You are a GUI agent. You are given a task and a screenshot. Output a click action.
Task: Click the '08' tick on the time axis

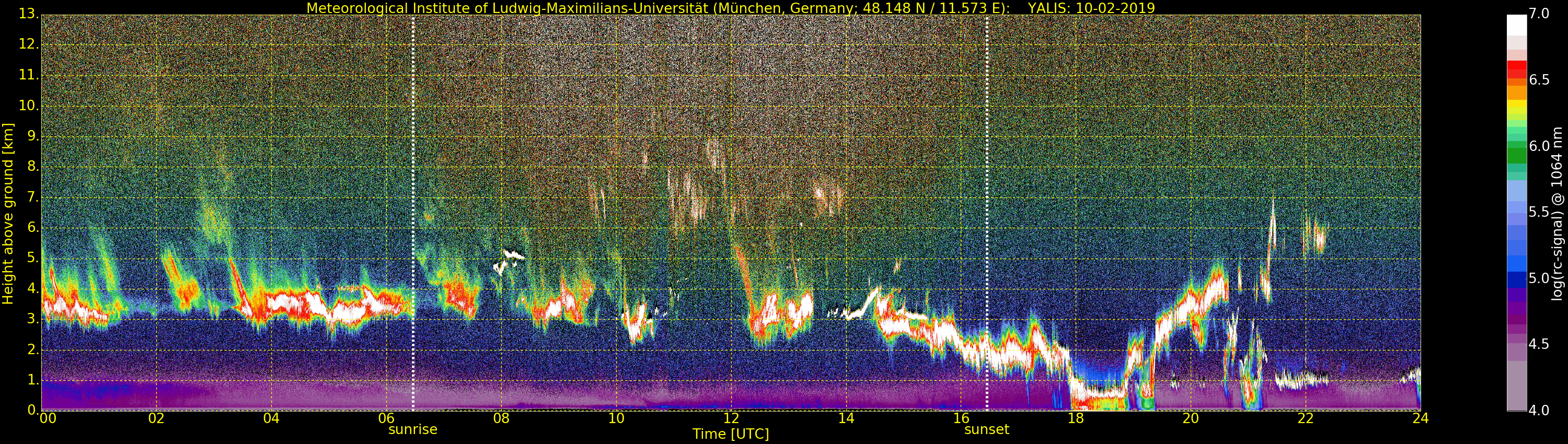[501, 418]
